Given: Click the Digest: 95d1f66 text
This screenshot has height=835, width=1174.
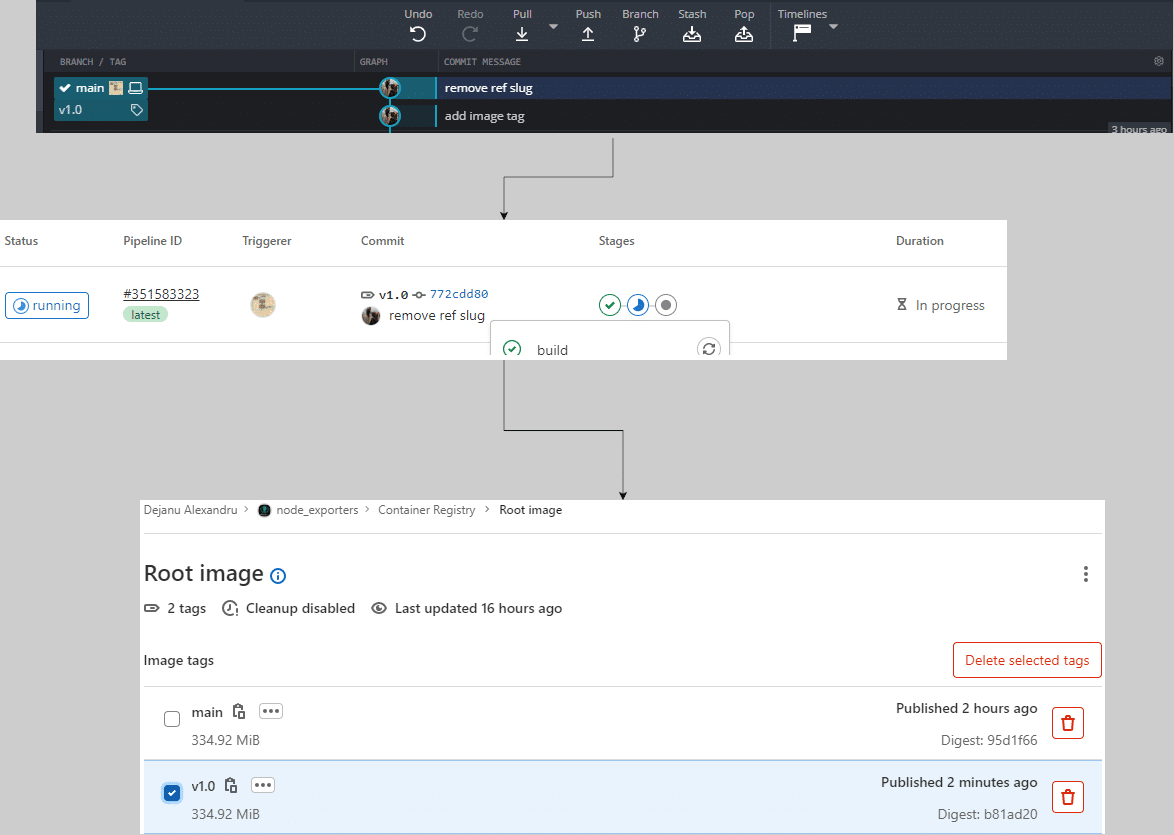Looking at the screenshot, I should pyautogui.click(x=989, y=740).
